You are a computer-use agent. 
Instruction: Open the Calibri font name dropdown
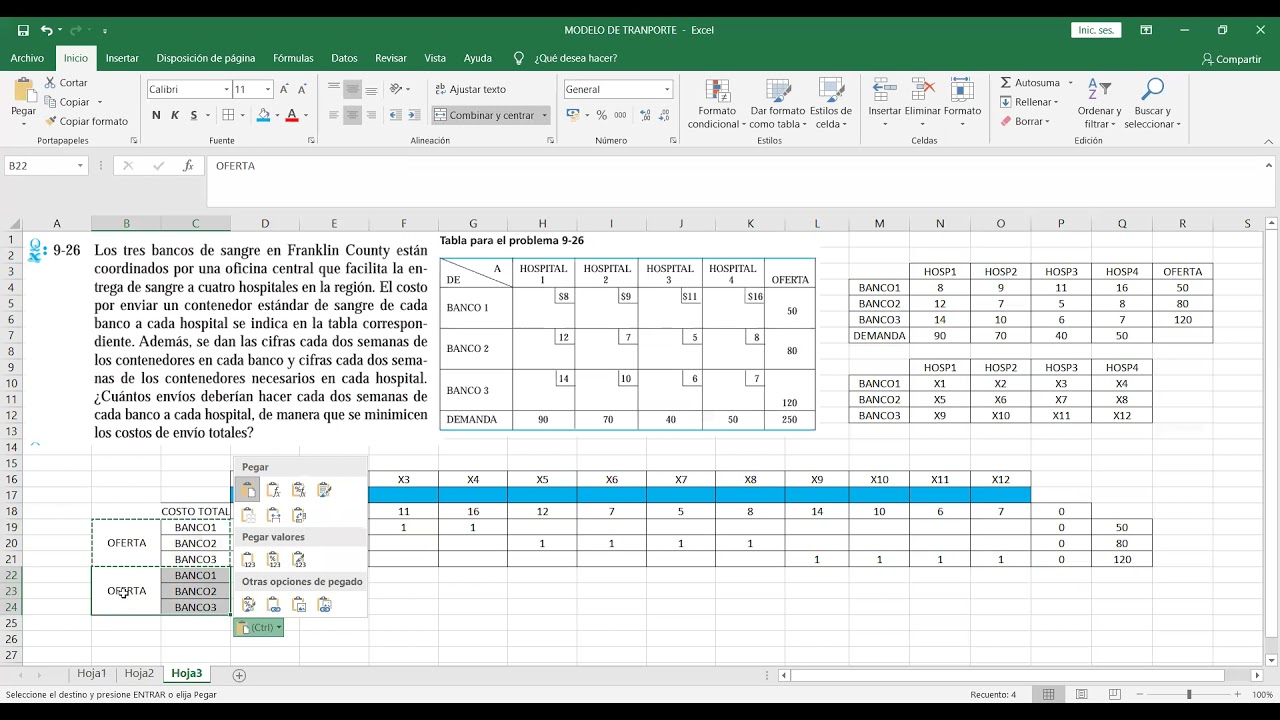point(226,90)
